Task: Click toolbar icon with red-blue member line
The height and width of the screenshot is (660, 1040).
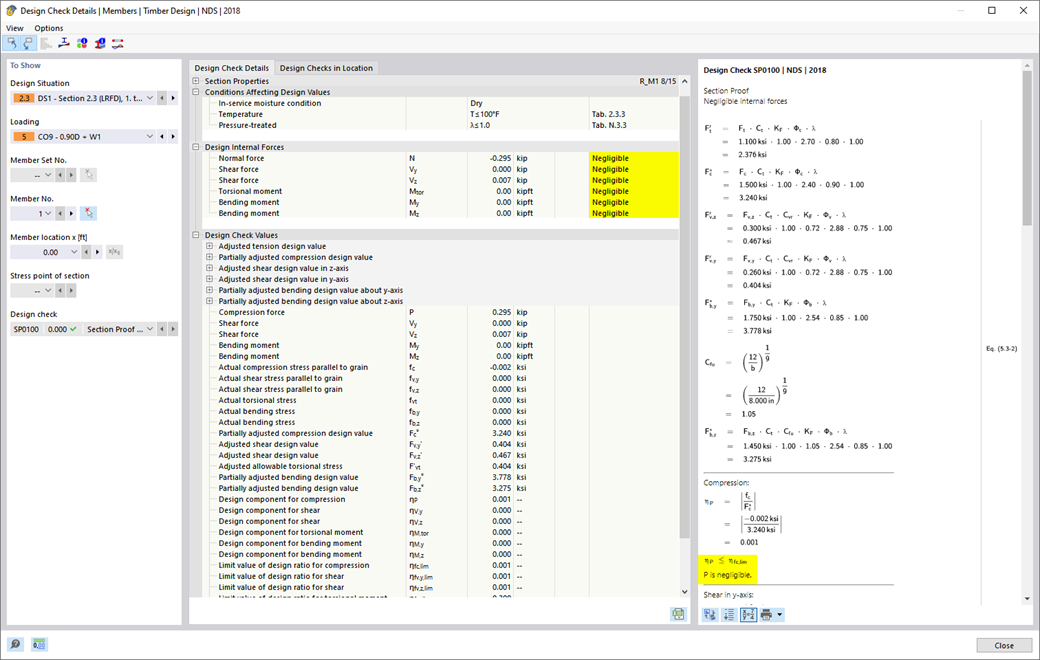Action: click(x=117, y=43)
